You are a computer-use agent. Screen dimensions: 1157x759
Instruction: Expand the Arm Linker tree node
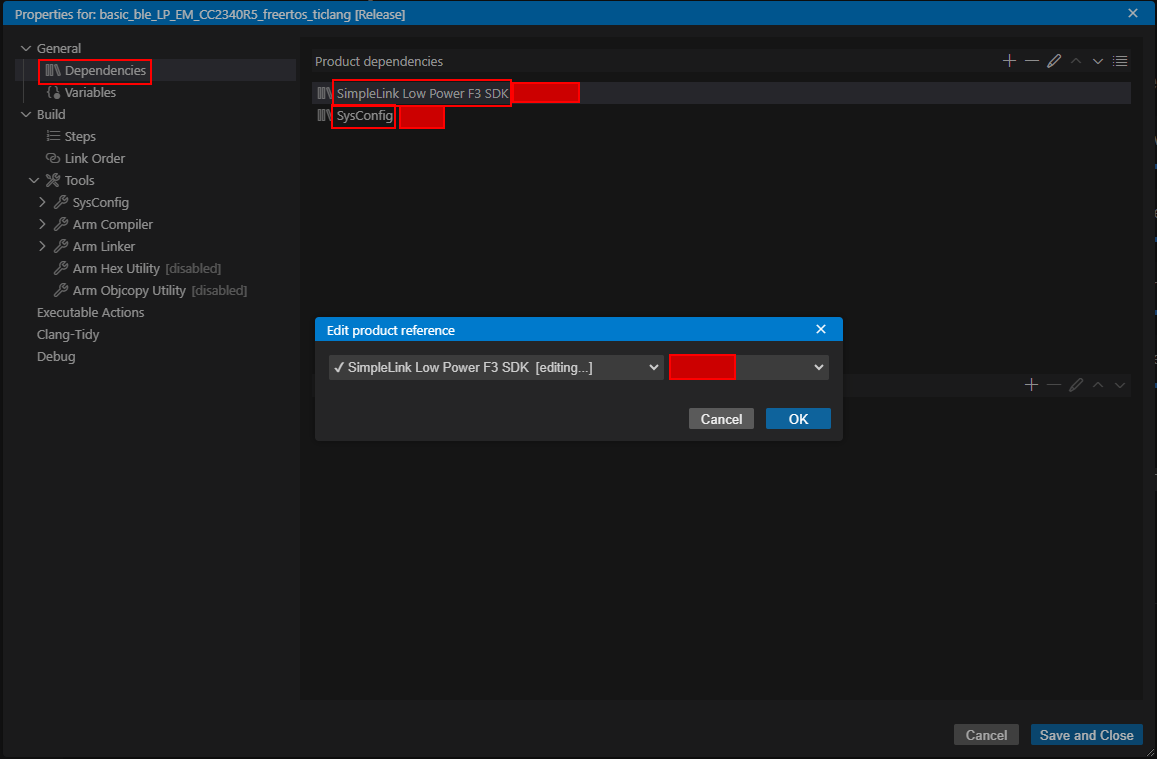click(x=42, y=247)
